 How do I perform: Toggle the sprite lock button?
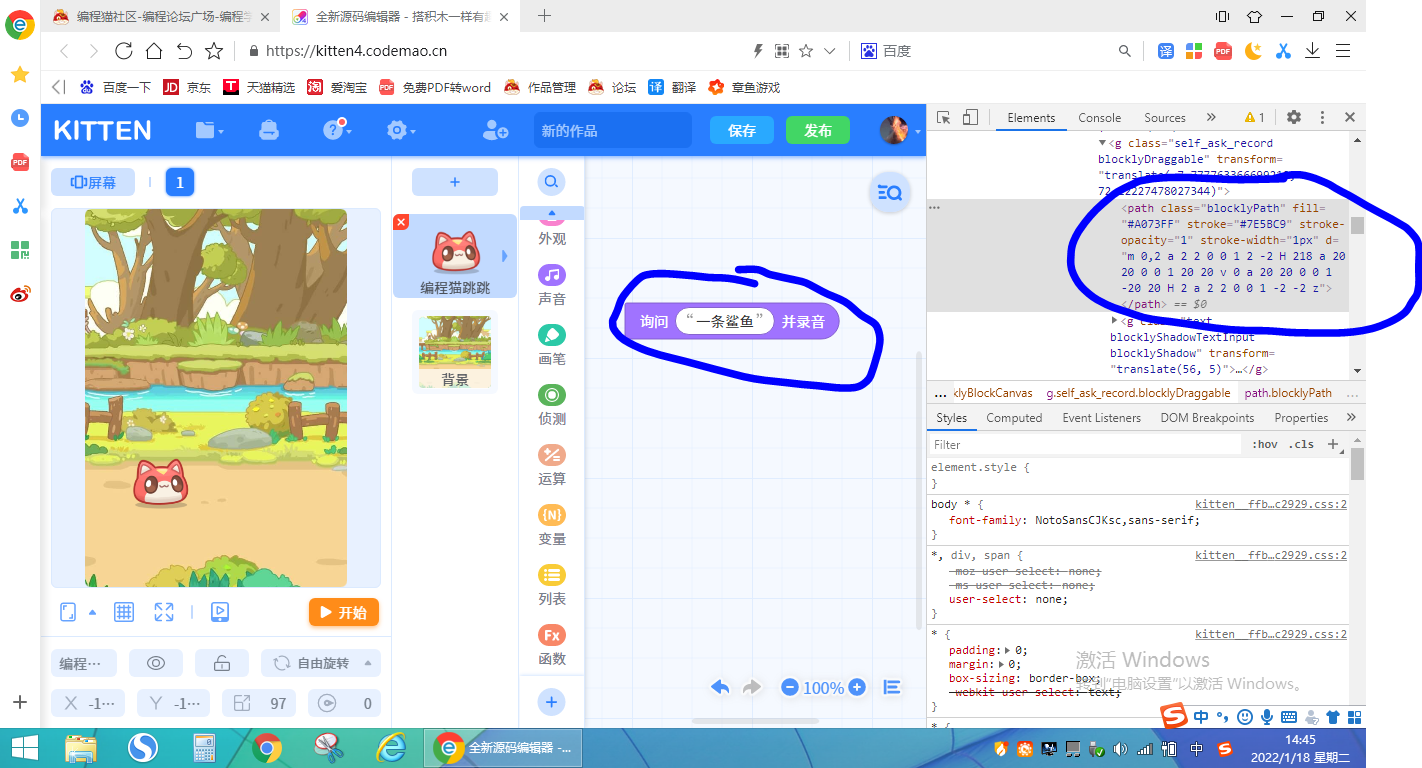pos(222,663)
